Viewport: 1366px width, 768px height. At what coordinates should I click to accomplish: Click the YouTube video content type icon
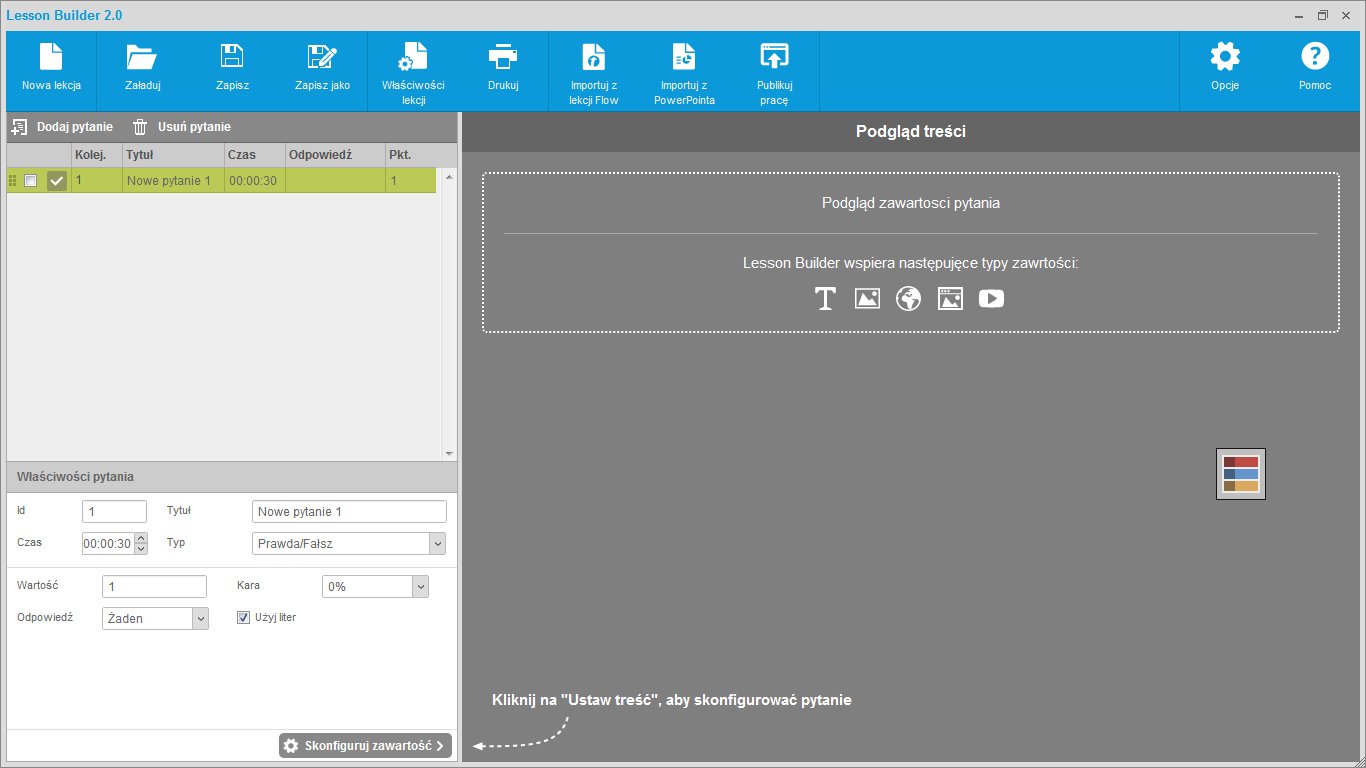(991, 298)
